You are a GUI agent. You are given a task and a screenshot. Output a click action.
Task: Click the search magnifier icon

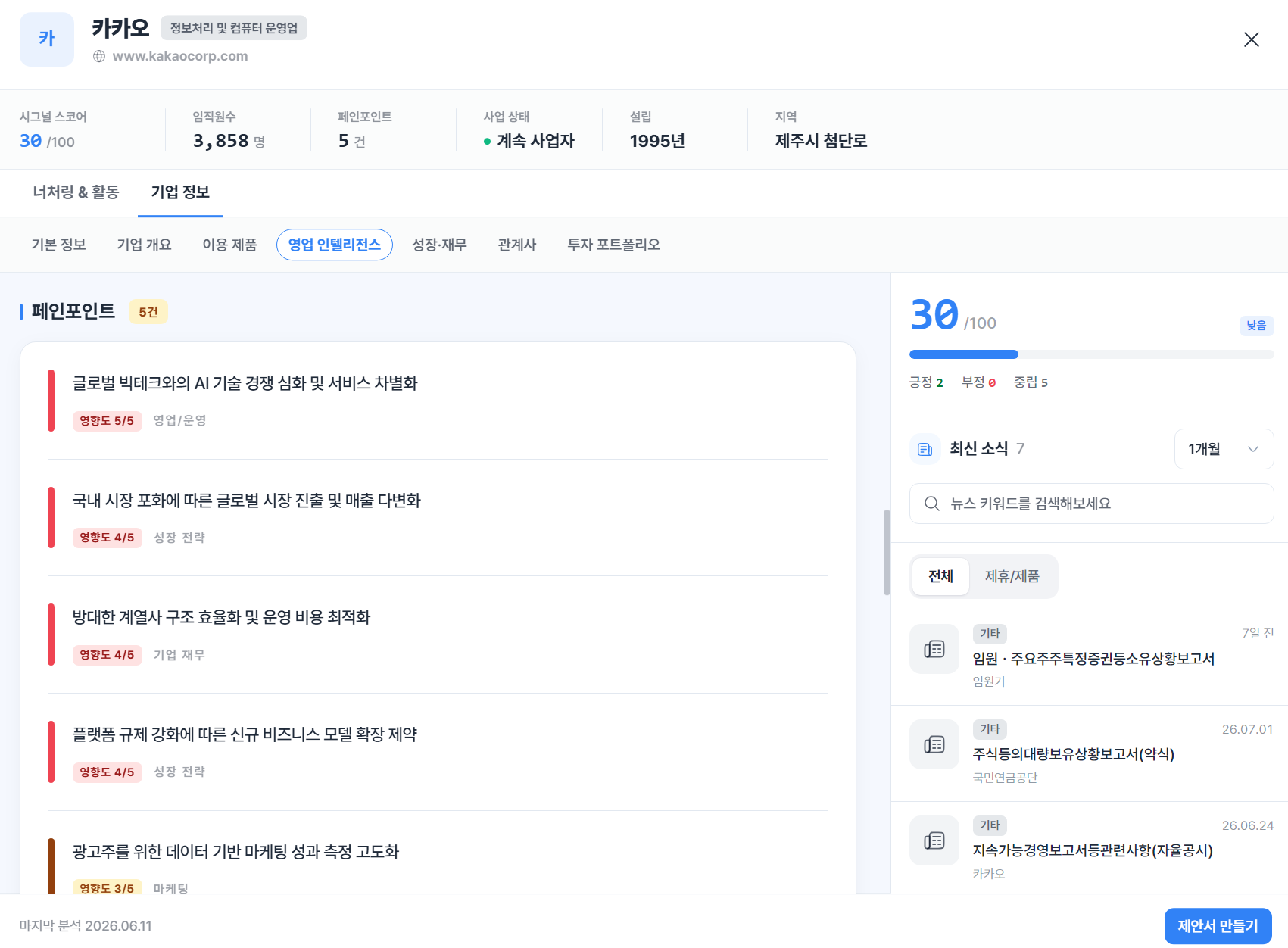932,504
